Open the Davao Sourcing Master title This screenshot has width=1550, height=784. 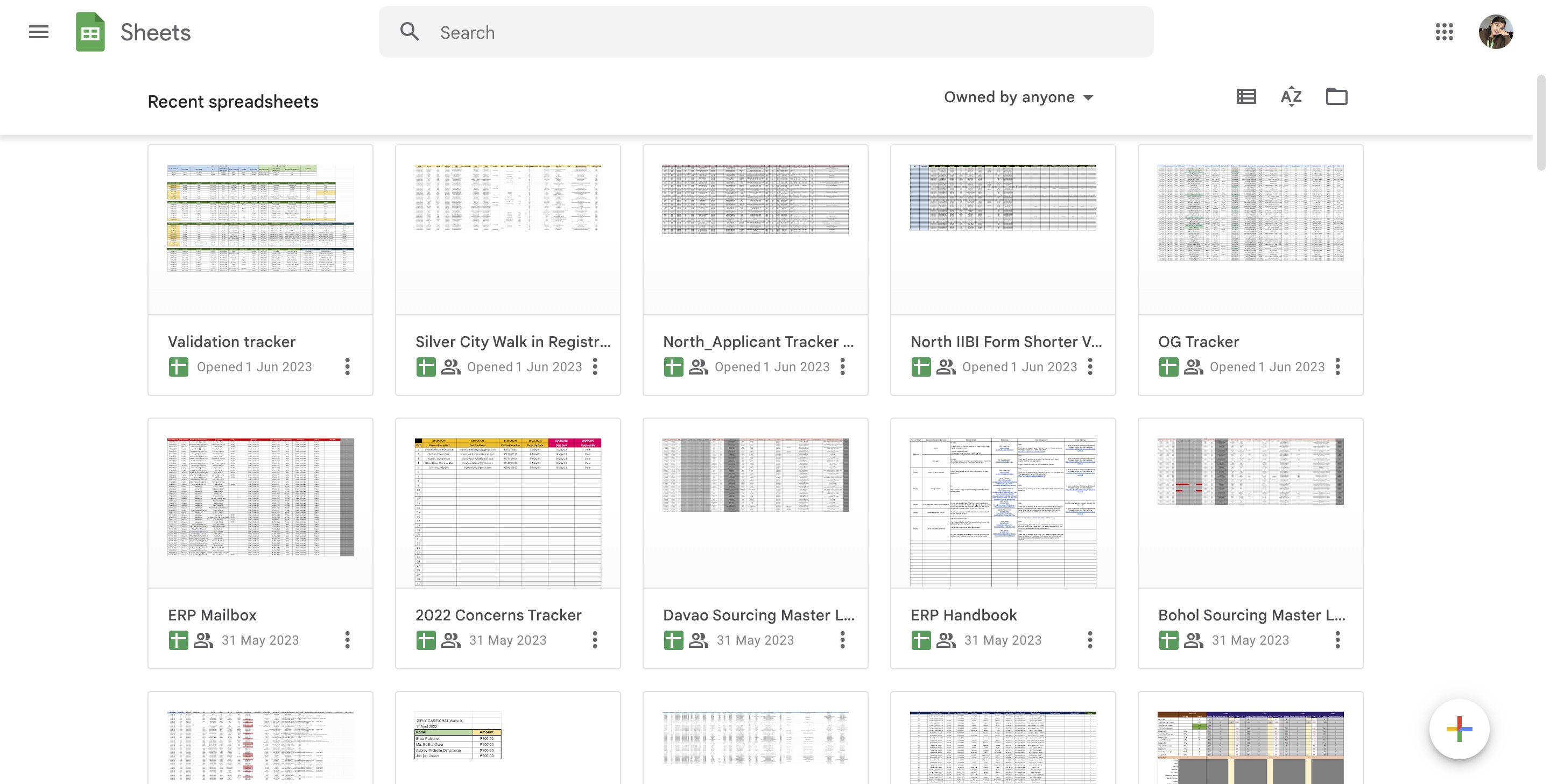coord(758,615)
